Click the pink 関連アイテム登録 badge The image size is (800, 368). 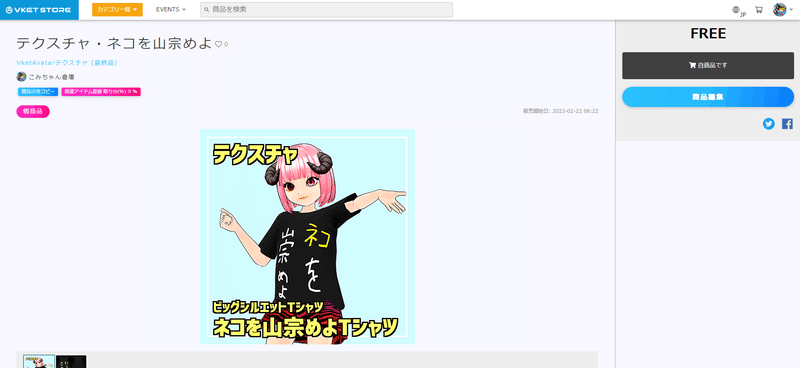click(101, 92)
